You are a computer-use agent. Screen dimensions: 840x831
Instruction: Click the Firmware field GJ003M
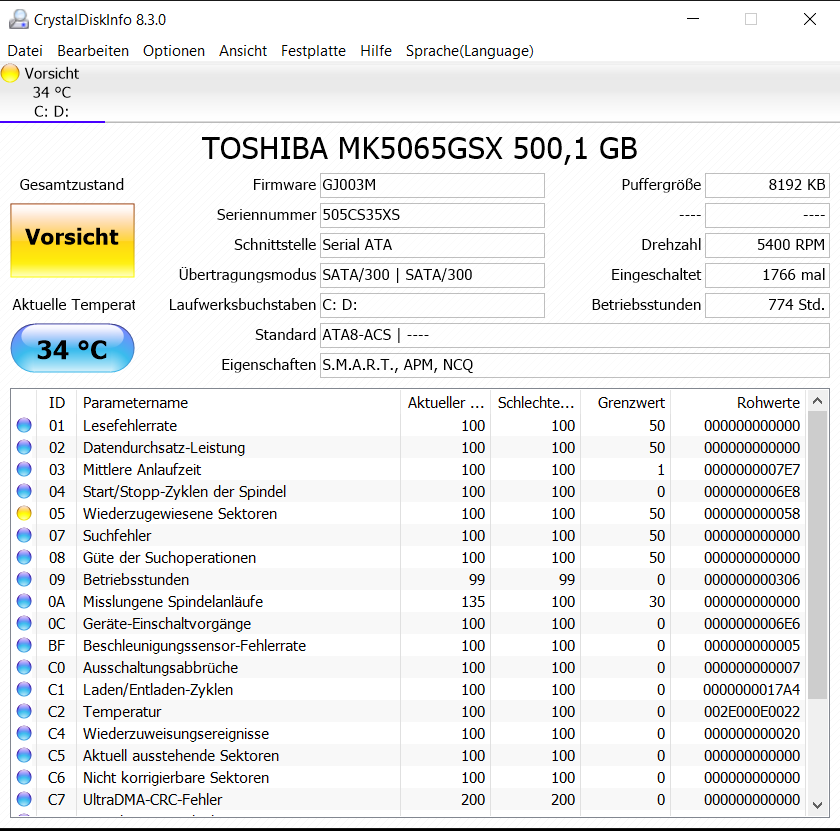coord(432,185)
